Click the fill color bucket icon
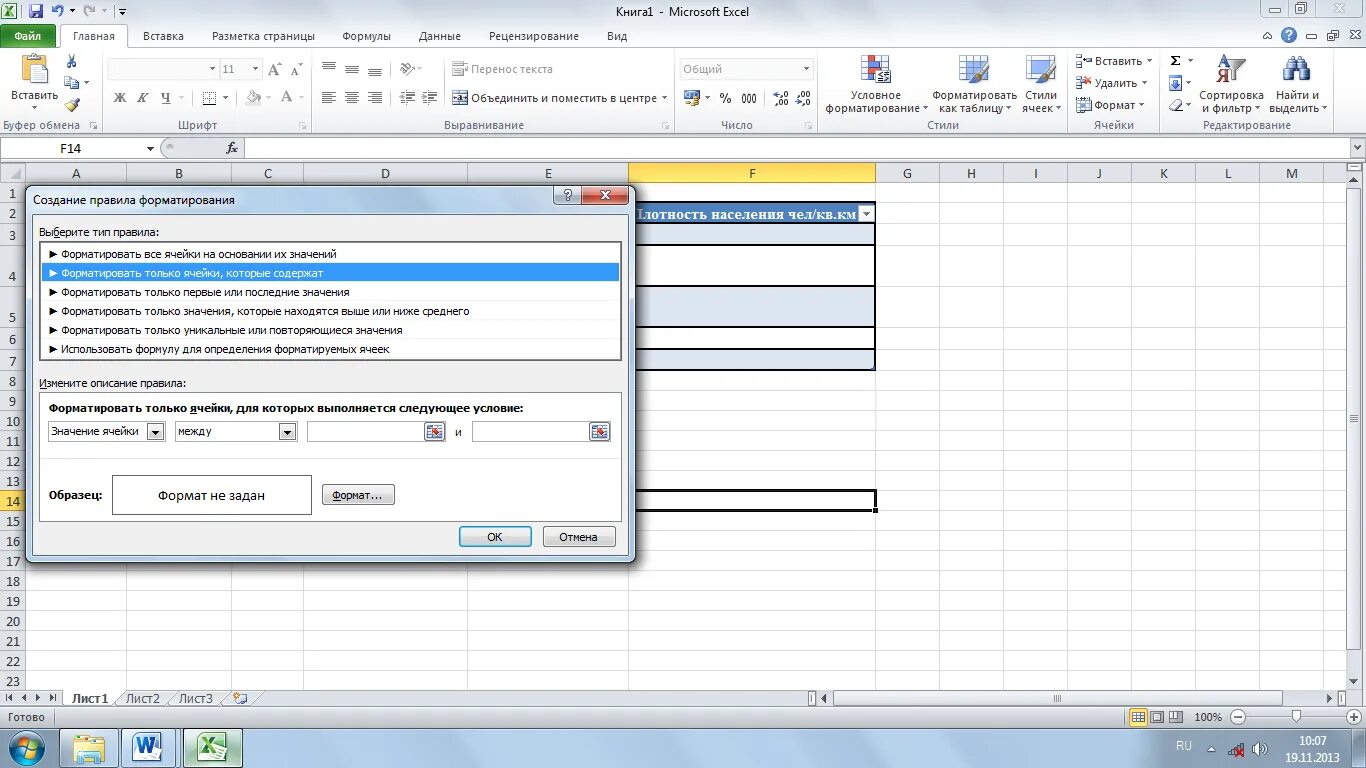This screenshot has width=1366, height=768. (254, 97)
